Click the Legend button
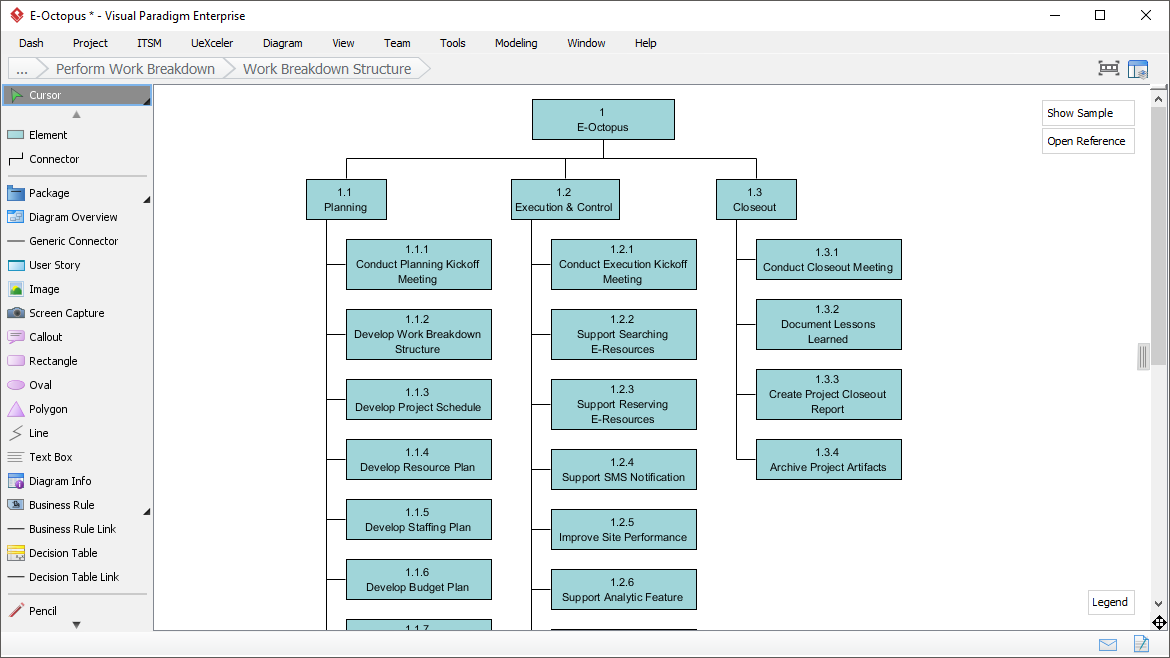1170x658 pixels. (1110, 602)
